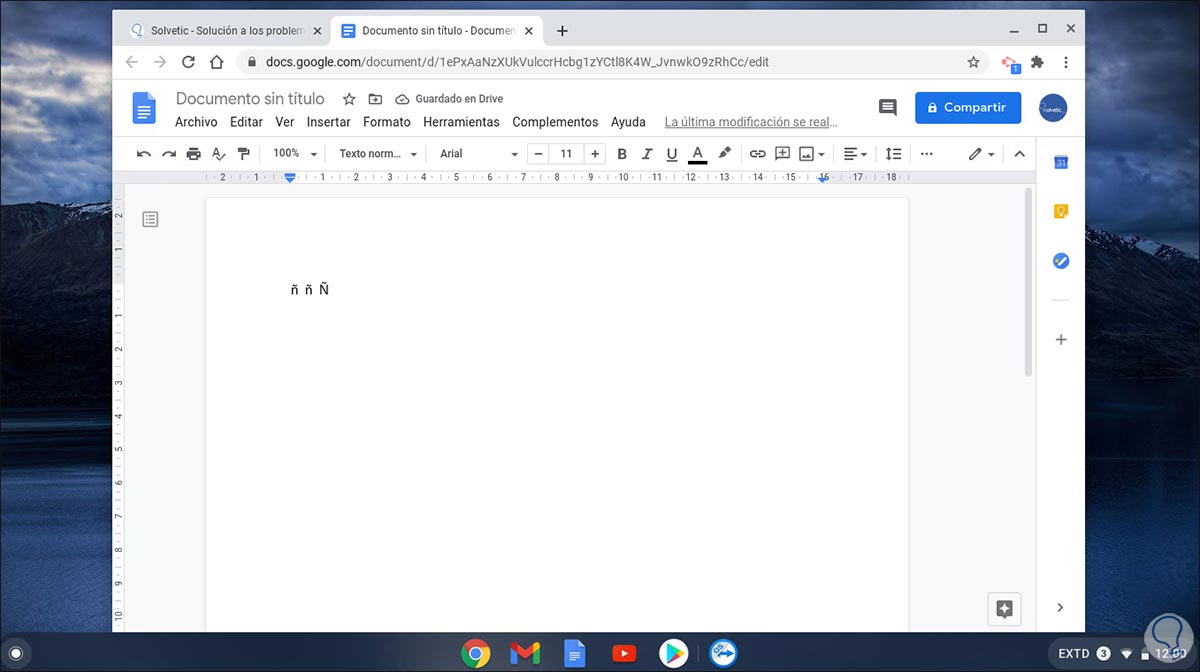Get add-ons with side panel plus
This screenshot has width=1200, height=672.
[x=1061, y=340]
